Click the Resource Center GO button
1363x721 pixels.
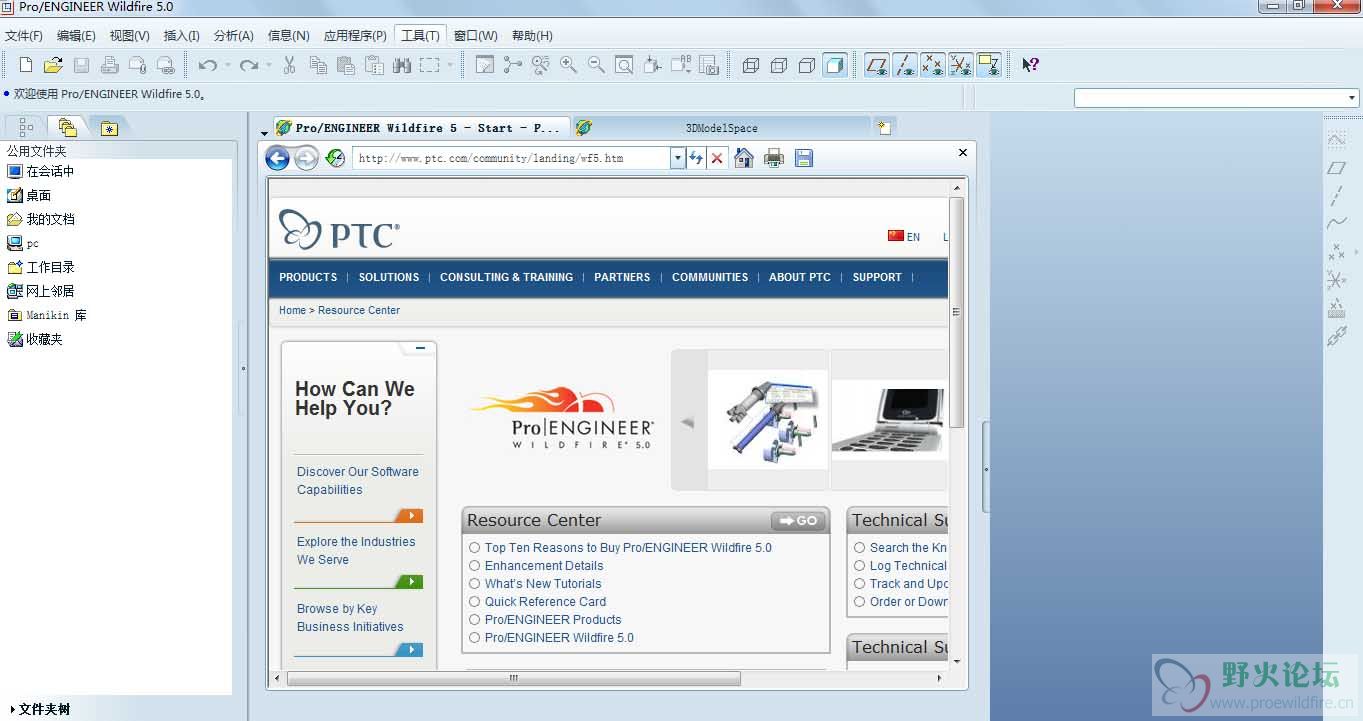coord(798,520)
